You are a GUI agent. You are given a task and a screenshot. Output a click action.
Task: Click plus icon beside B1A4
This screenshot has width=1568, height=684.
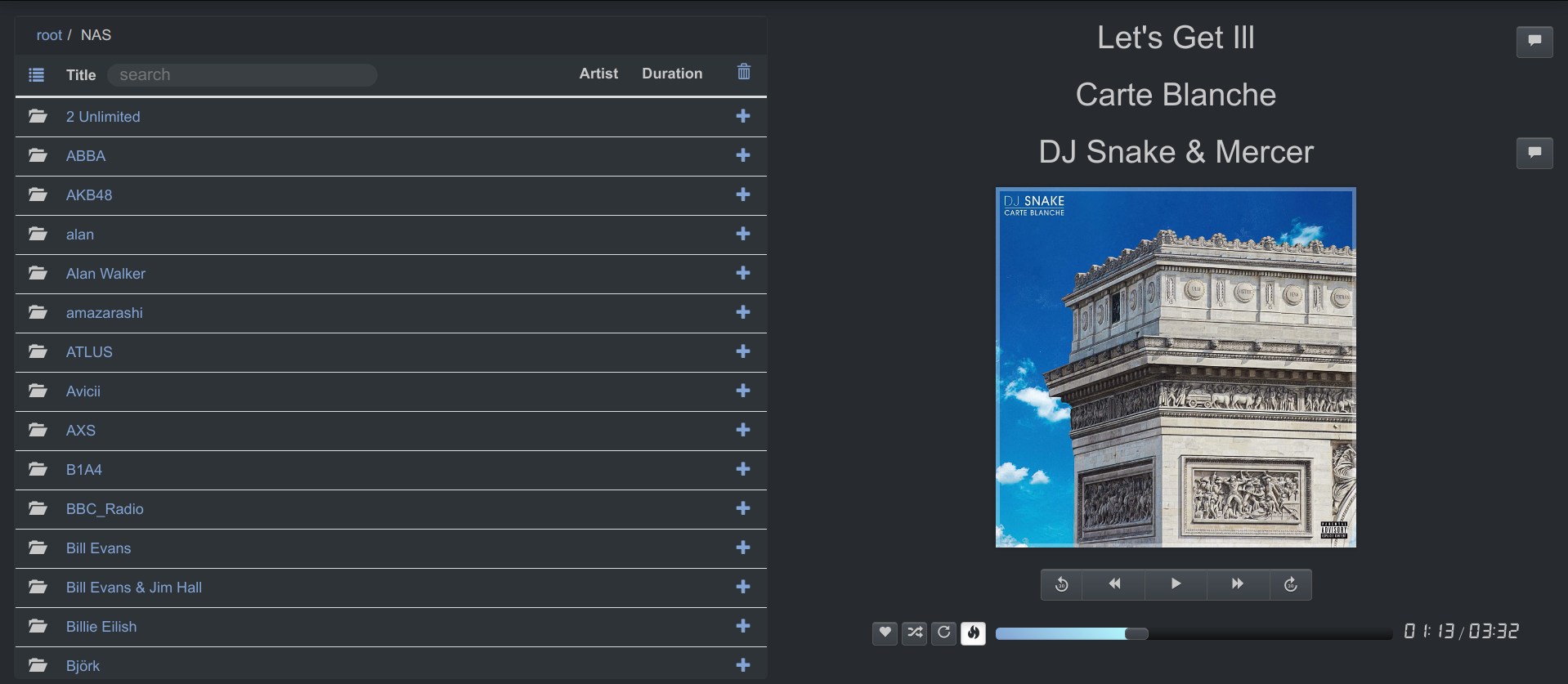[743, 469]
